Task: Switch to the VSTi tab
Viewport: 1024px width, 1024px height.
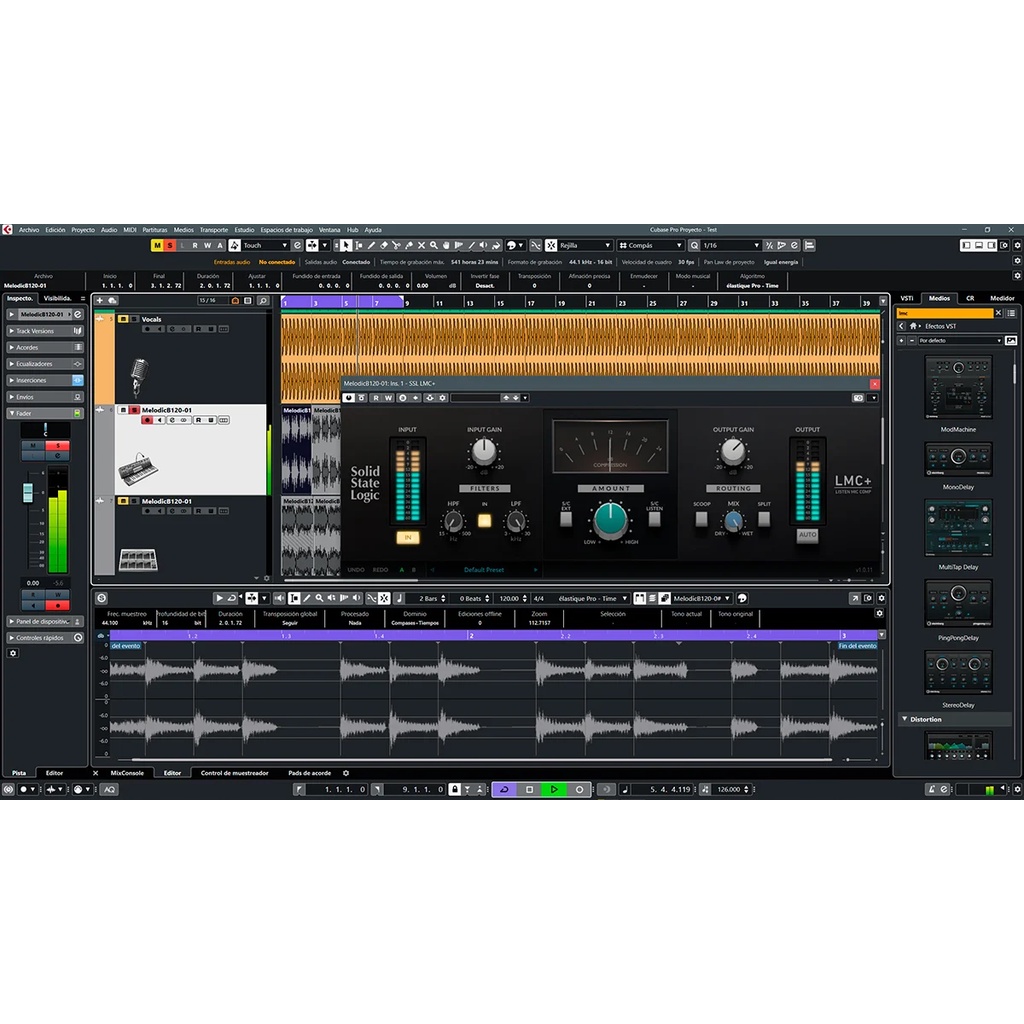Action: (x=907, y=298)
